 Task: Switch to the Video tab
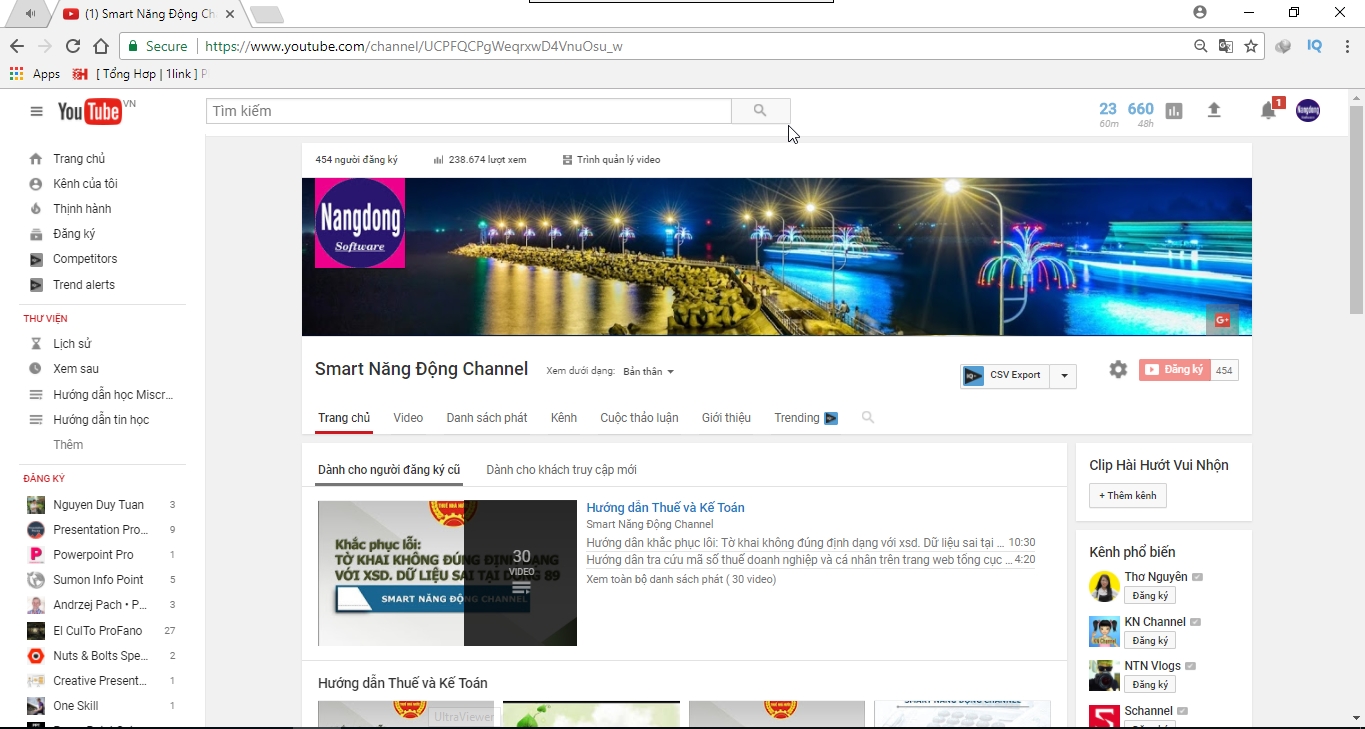(x=408, y=418)
